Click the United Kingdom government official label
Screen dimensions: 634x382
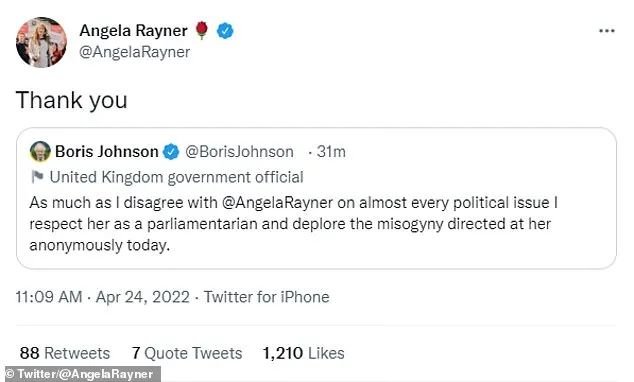click(176, 177)
